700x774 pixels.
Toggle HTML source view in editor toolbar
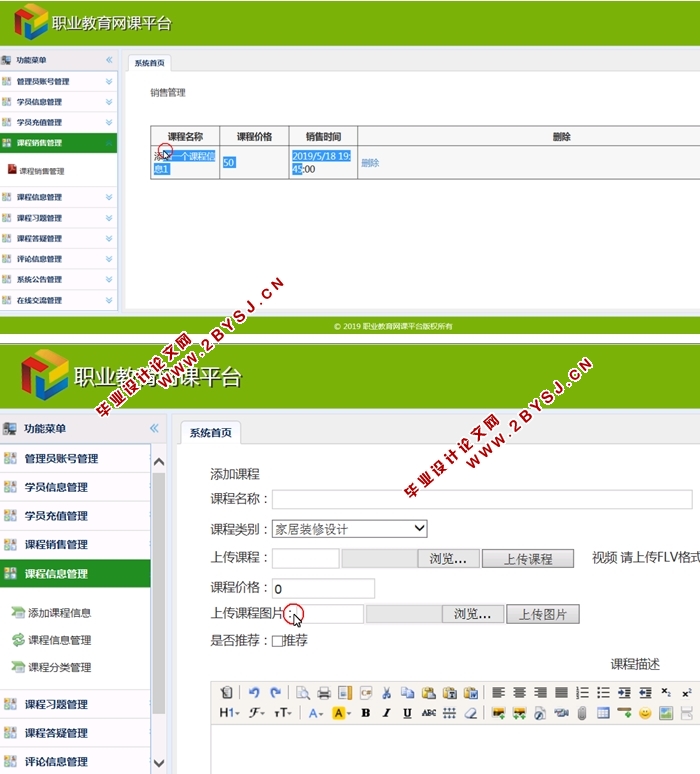(x=226, y=693)
